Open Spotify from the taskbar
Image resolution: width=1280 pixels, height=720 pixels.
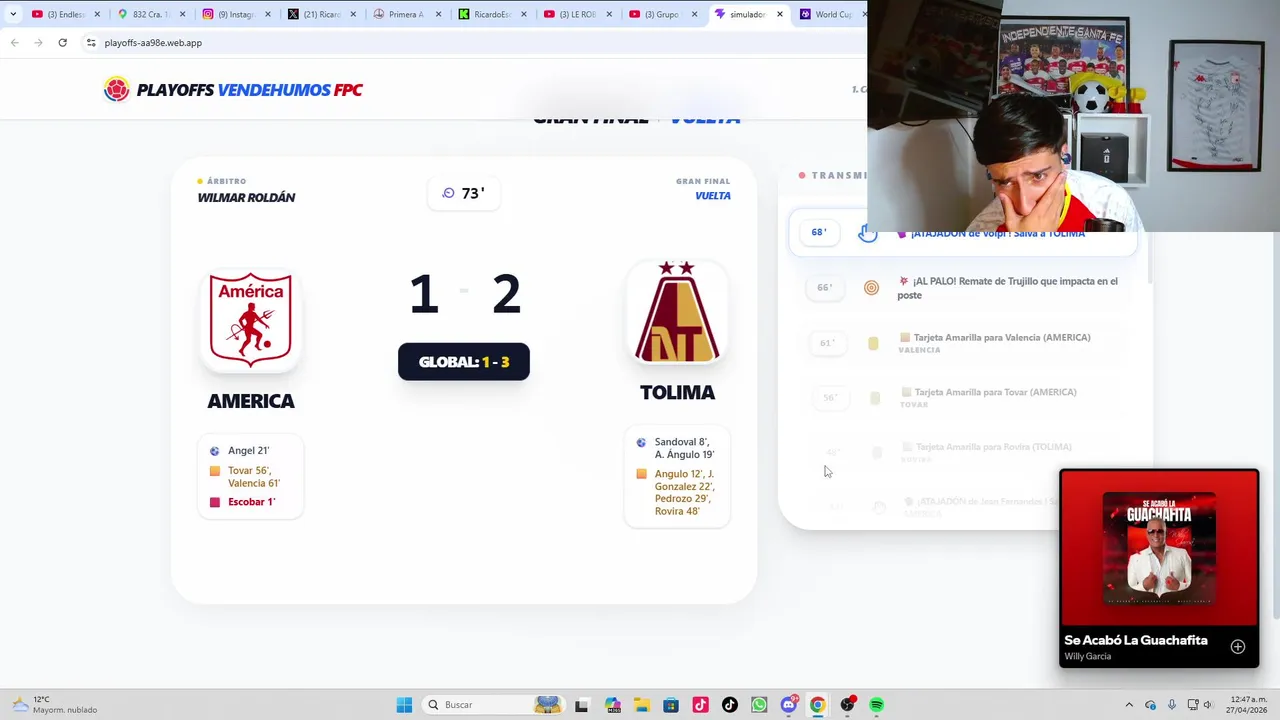(x=877, y=705)
